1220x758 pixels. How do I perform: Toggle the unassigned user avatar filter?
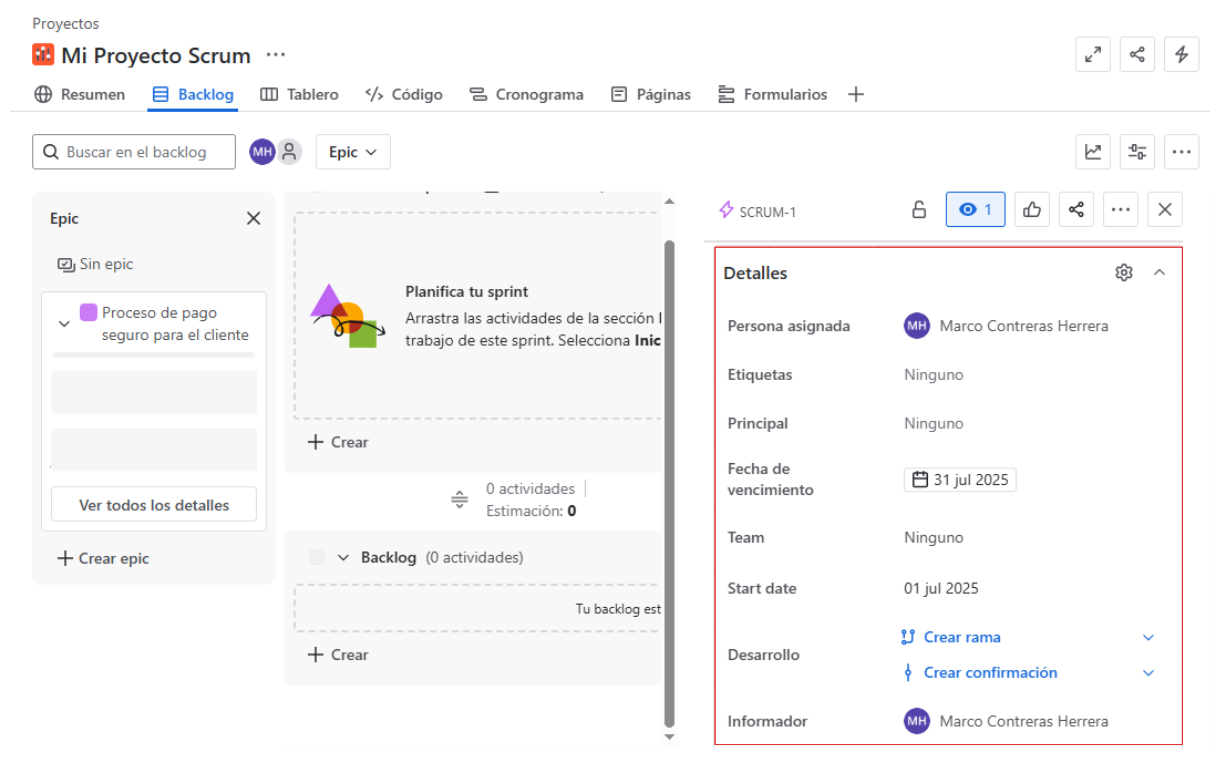289,152
